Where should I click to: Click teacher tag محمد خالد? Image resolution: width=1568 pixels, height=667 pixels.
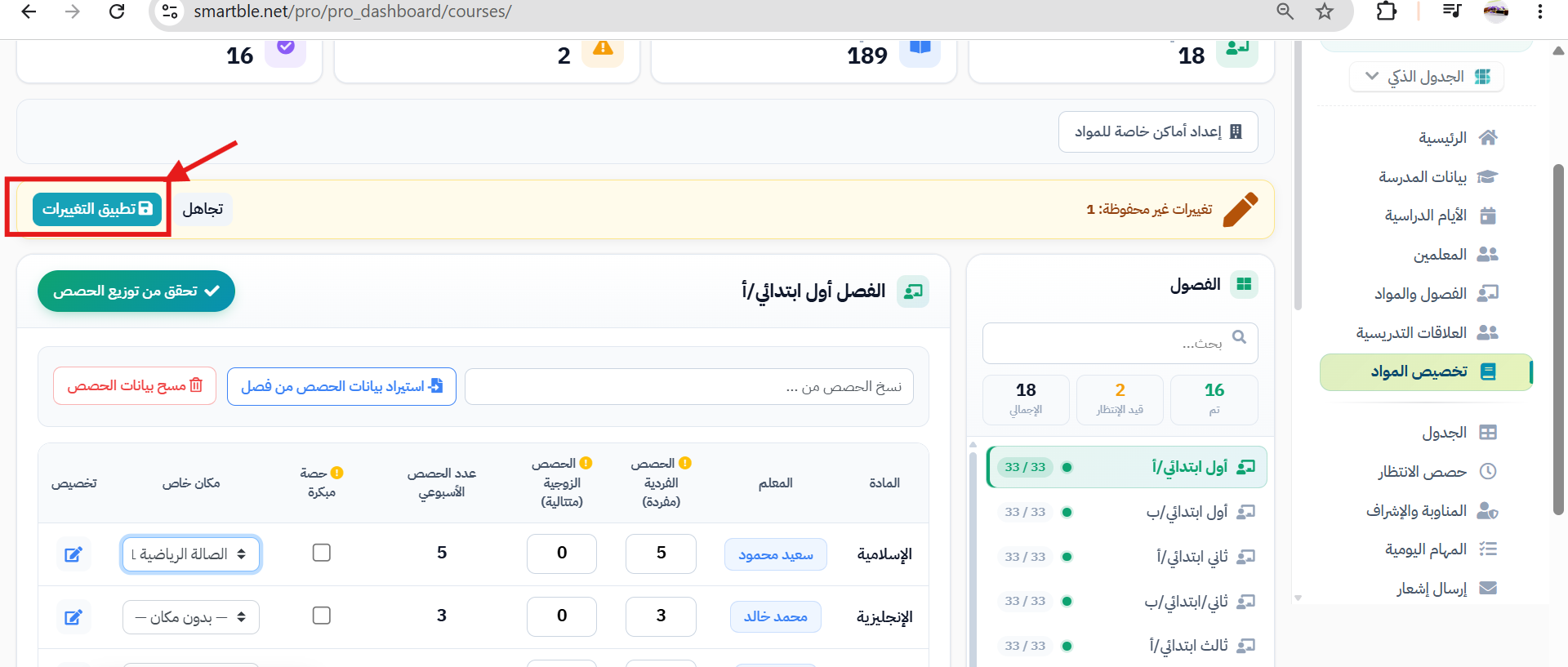tap(776, 616)
